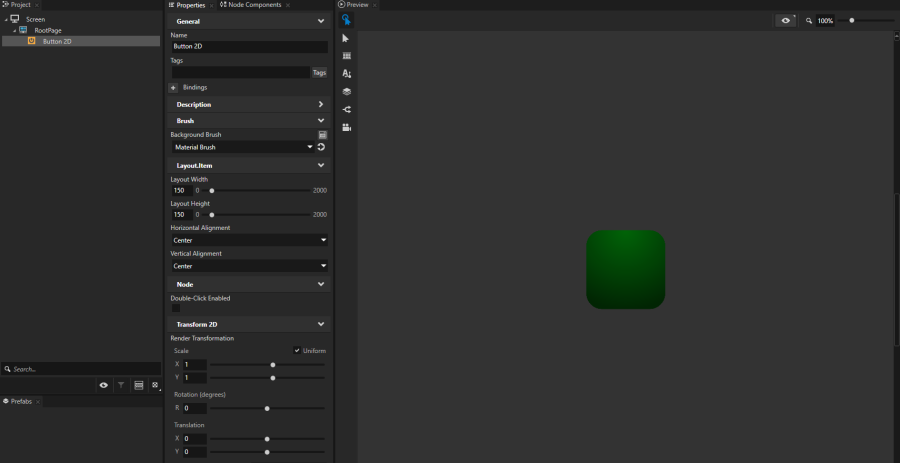Toggle the eye visibility button in Preview
The height and width of the screenshot is (463, 900).
[786, 20]
